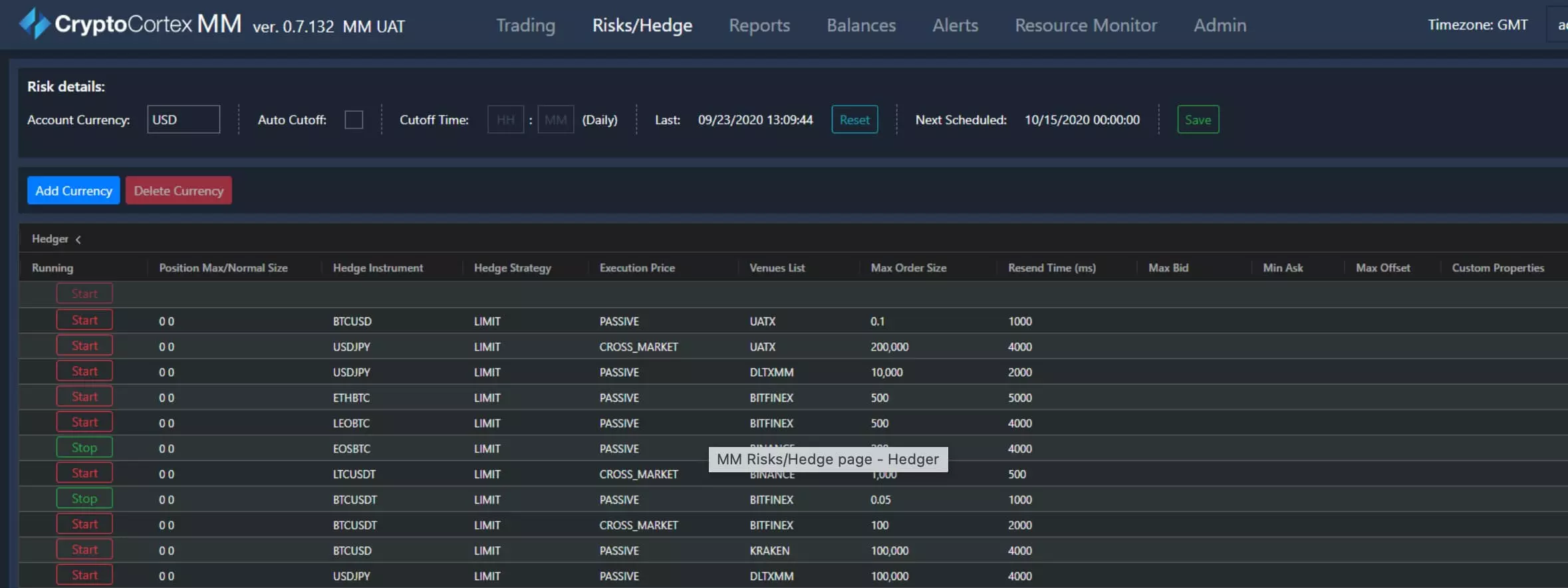This screenshot has height=588, width=1568.
Task: Click the Running column header
Action: [53, 268]
